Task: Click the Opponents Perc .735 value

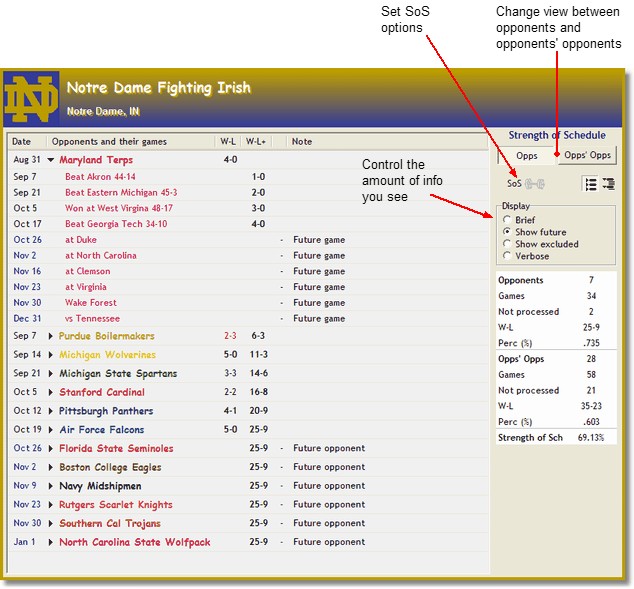Action: click(x=591, y=343)
